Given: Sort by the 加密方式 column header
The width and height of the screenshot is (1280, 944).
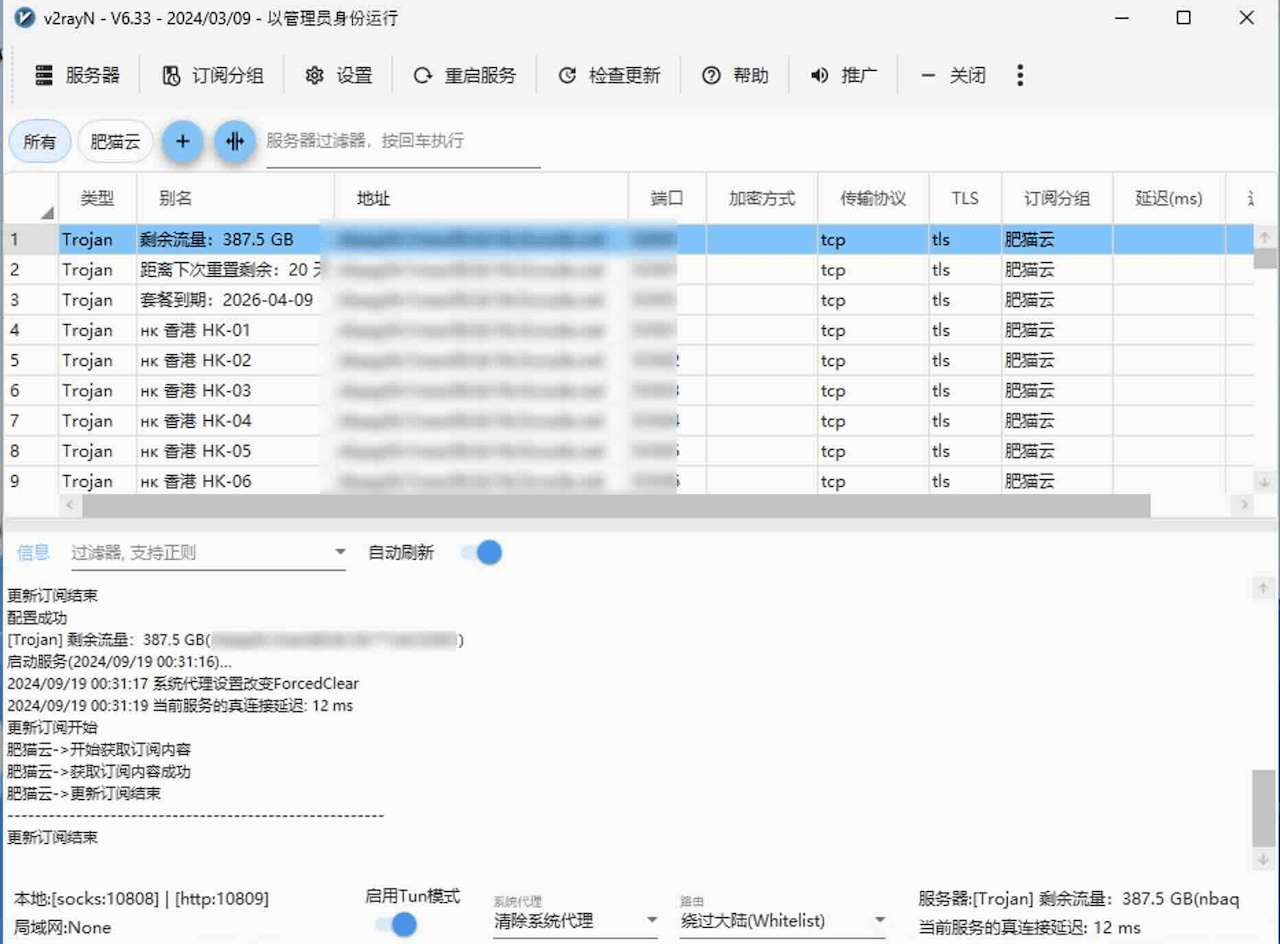Looking at the screenshot, I should click(762, 198).
